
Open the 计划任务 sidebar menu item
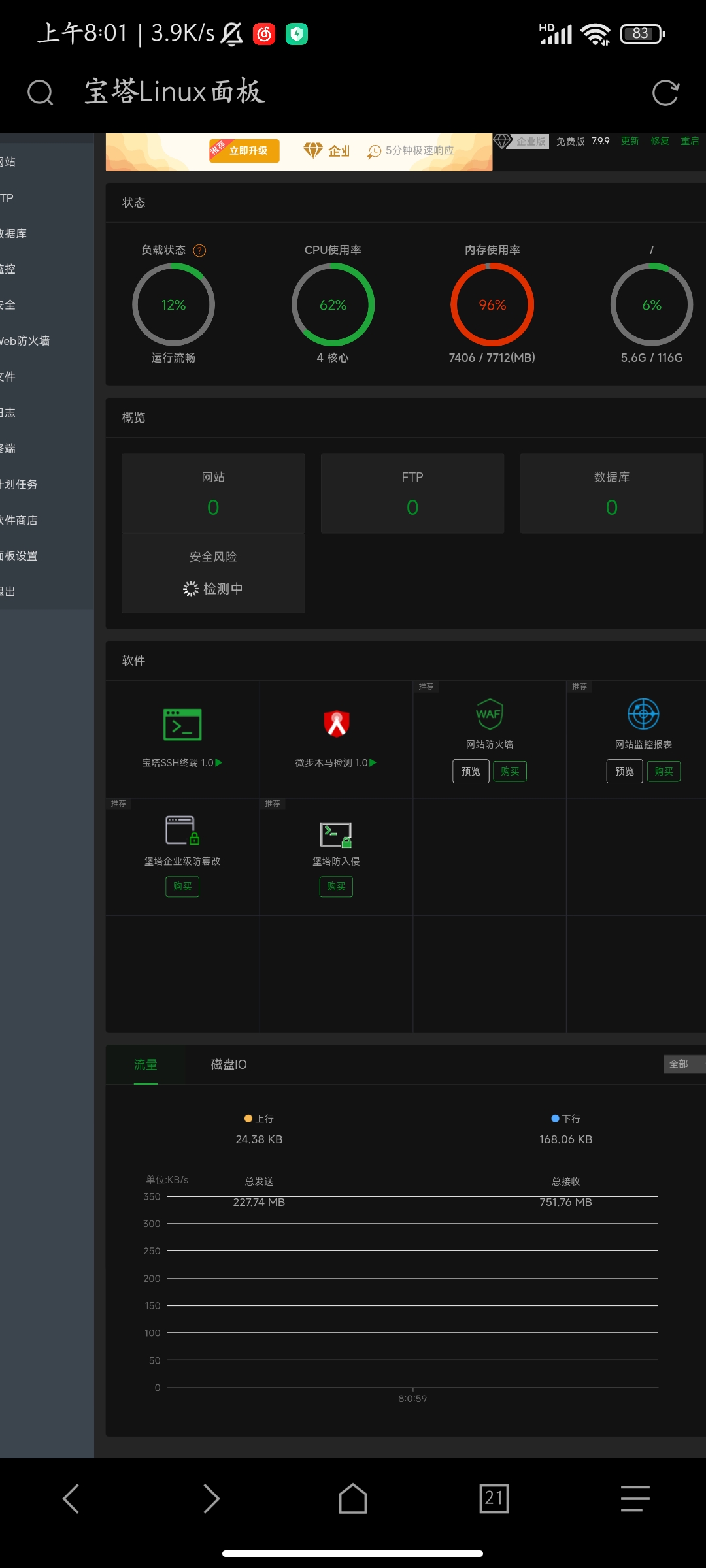[x=47, y=484]
